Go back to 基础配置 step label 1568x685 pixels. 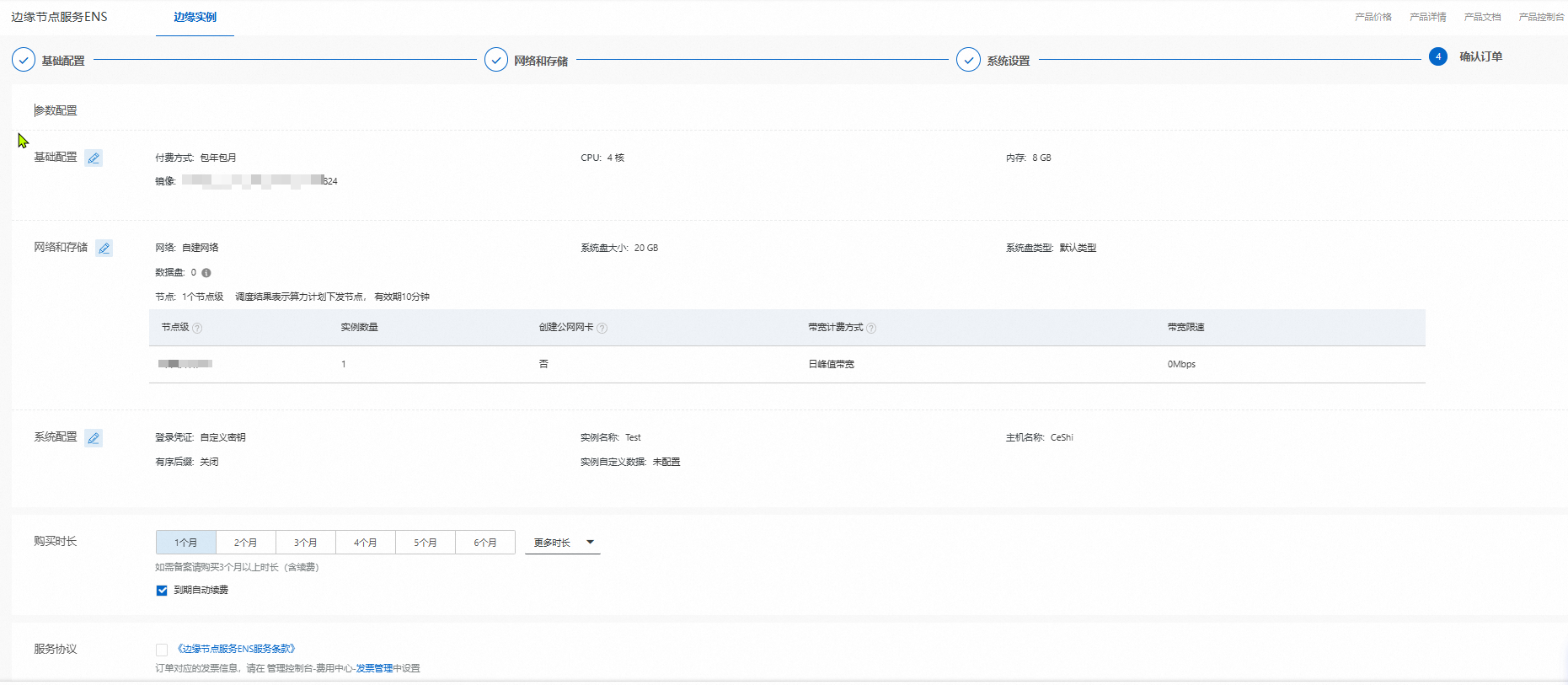[63, 61]
